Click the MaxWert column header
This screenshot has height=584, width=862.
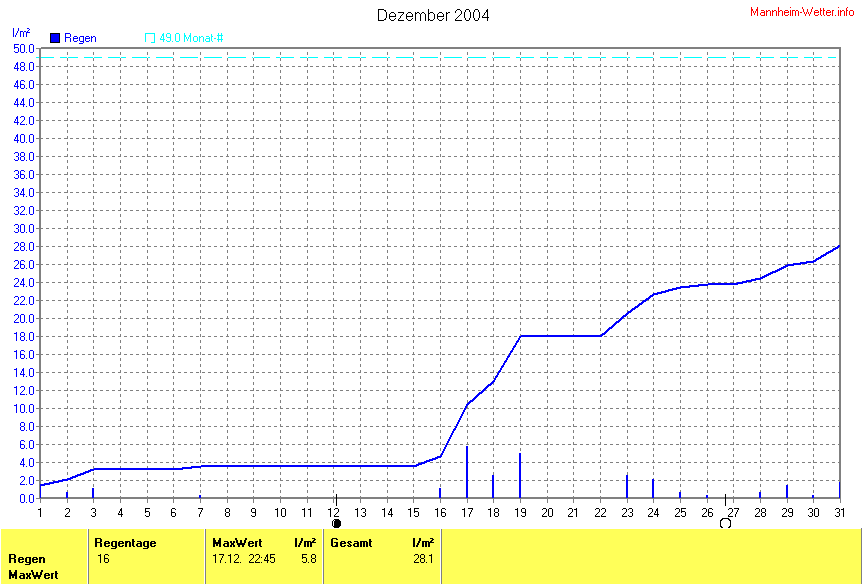[236, 542]
